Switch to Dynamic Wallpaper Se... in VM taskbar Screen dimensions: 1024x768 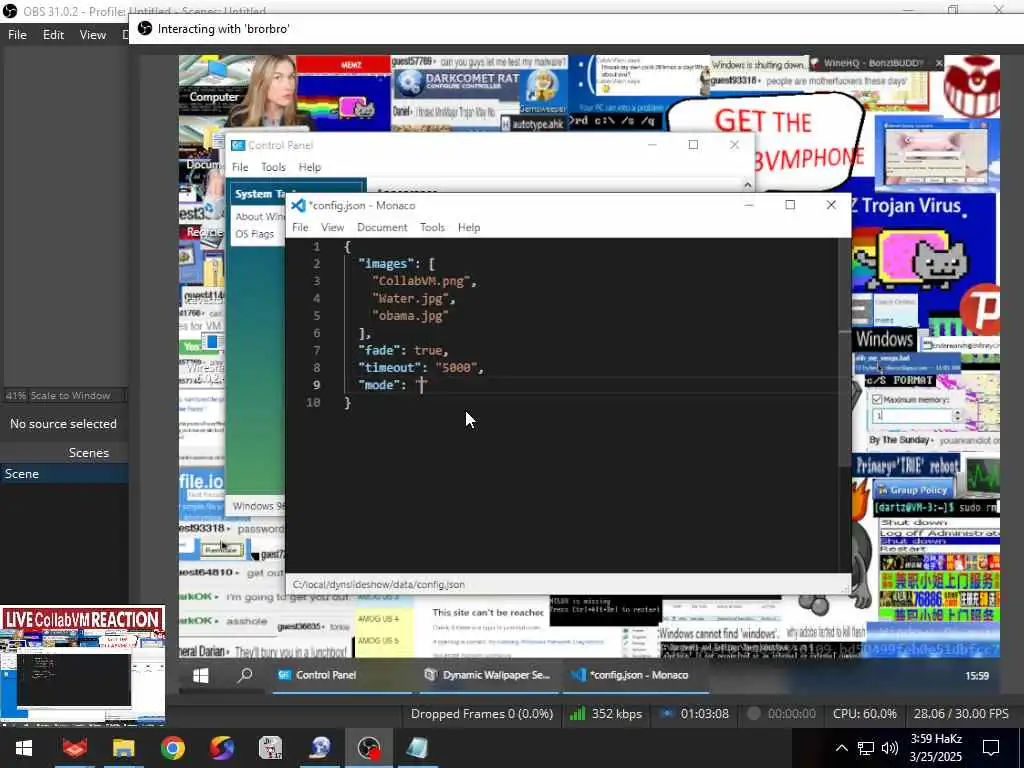[x=487, y=675]
